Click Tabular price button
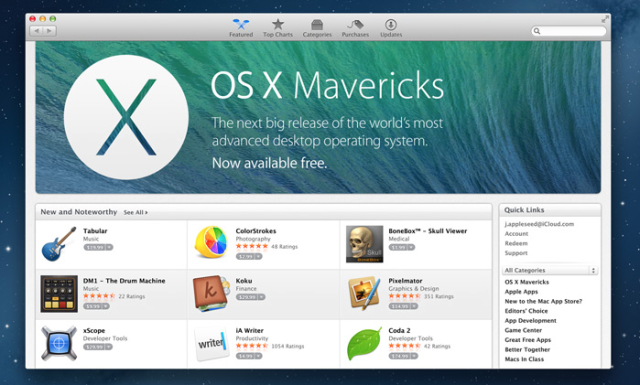The height and width of the screenshot is (385, 640). coord(95,247)
